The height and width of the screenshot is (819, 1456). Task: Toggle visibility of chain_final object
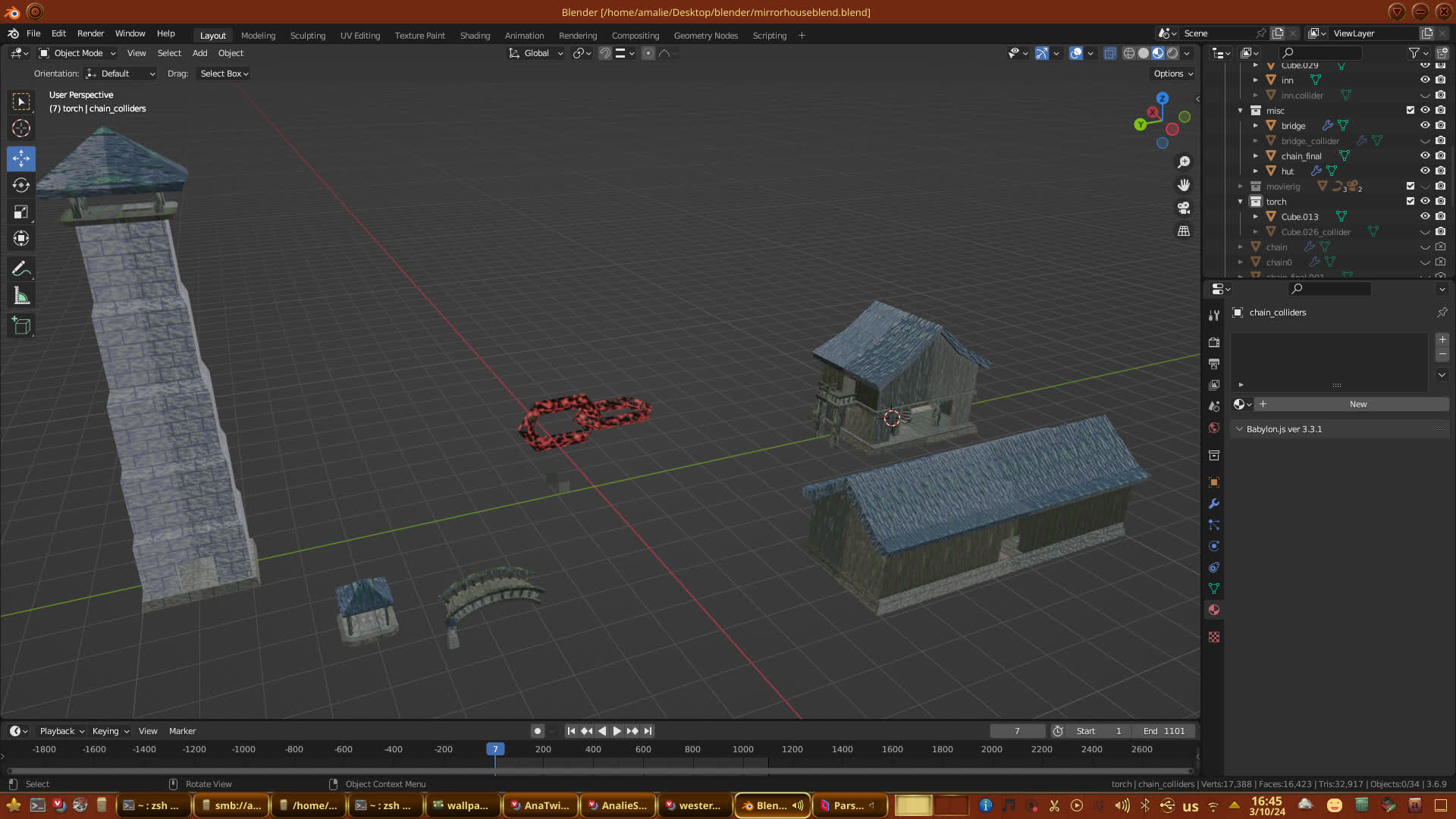point(1425,155)
